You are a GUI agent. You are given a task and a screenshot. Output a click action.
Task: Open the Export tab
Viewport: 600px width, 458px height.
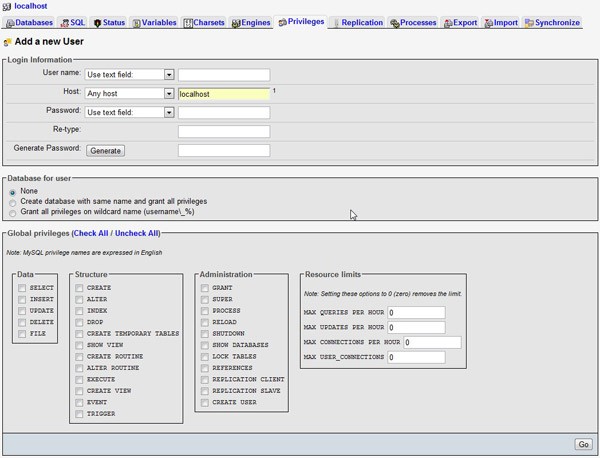coord(461,23)
